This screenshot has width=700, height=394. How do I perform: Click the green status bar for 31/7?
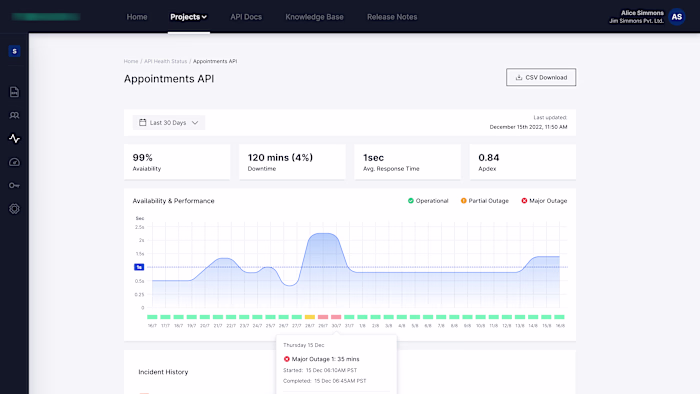[349, 317]
